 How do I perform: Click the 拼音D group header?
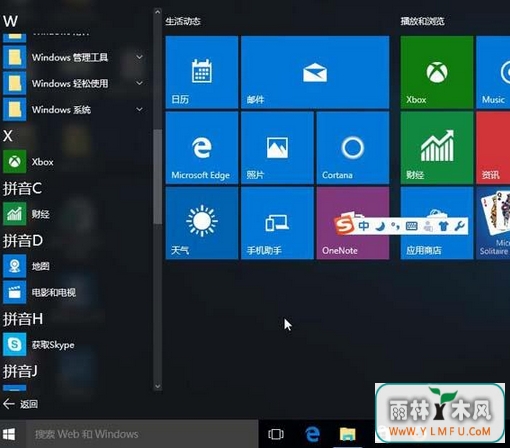23,240
